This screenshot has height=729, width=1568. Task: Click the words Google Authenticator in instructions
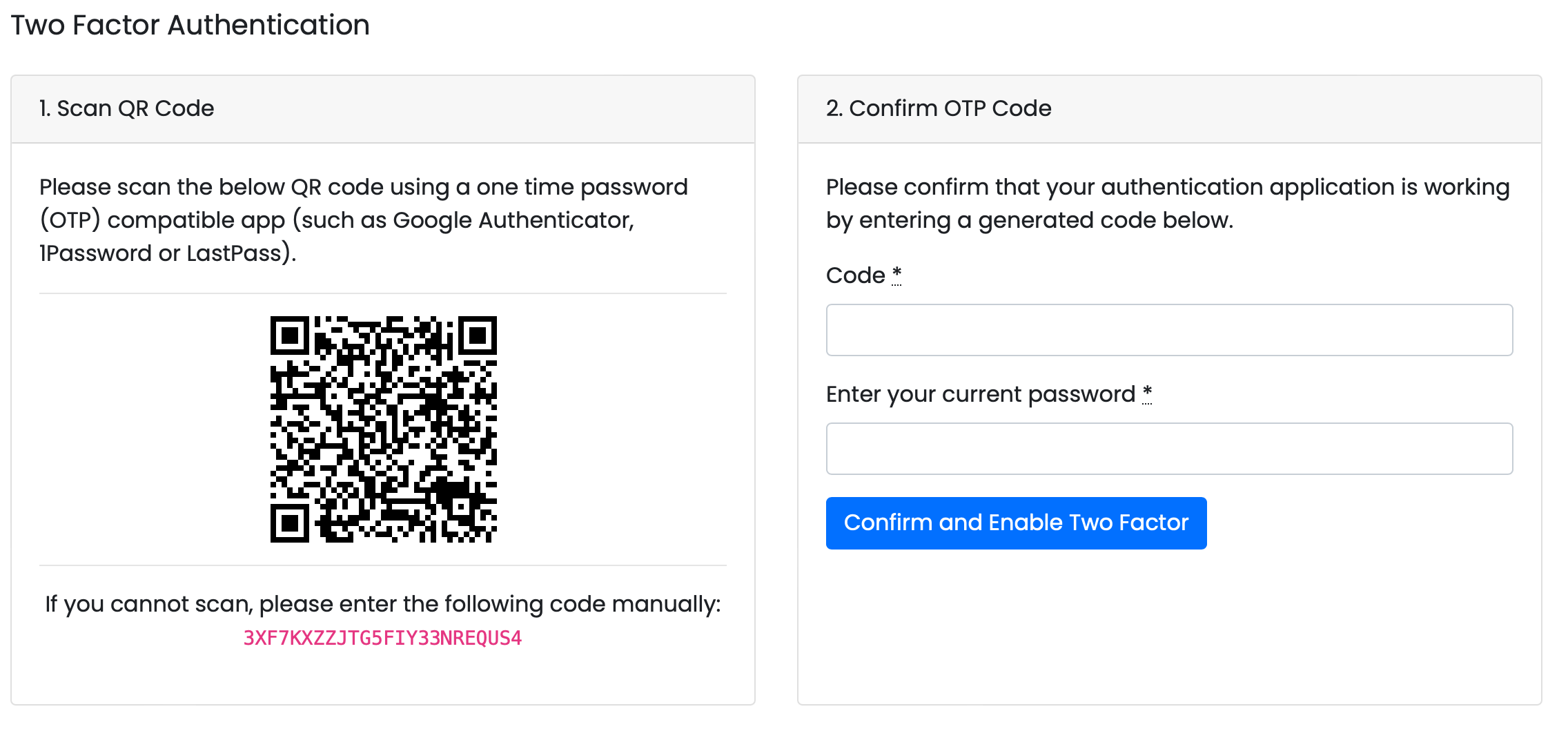coord(512,220)
